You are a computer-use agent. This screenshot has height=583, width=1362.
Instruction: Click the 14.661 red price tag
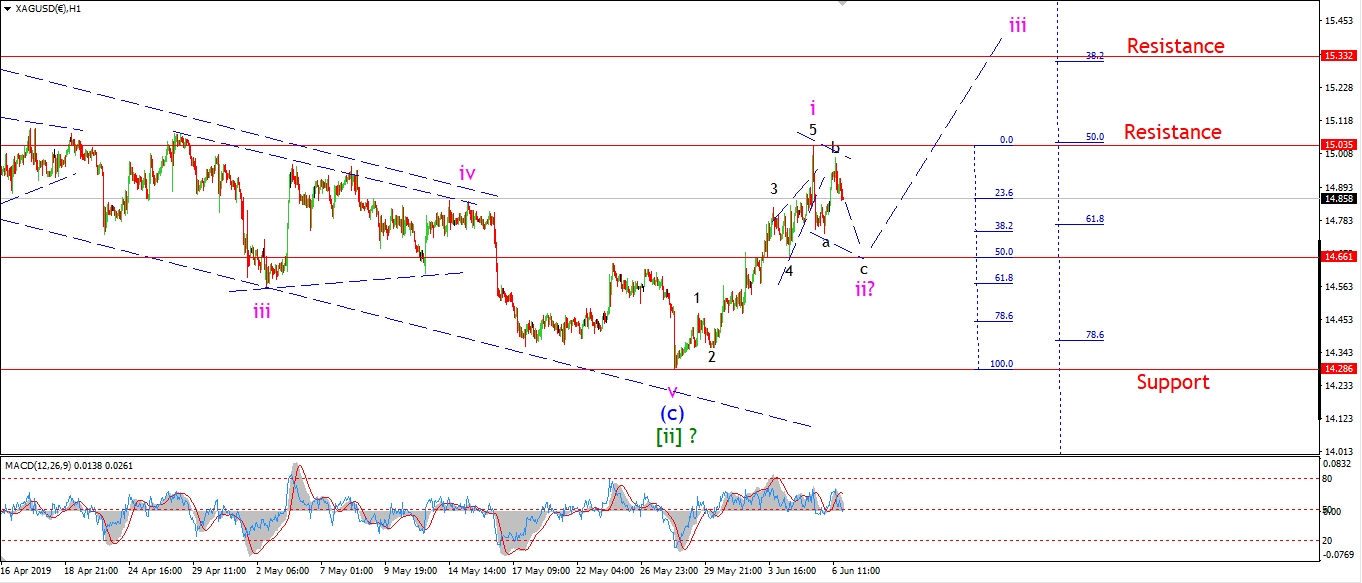tap(1339, 257)
